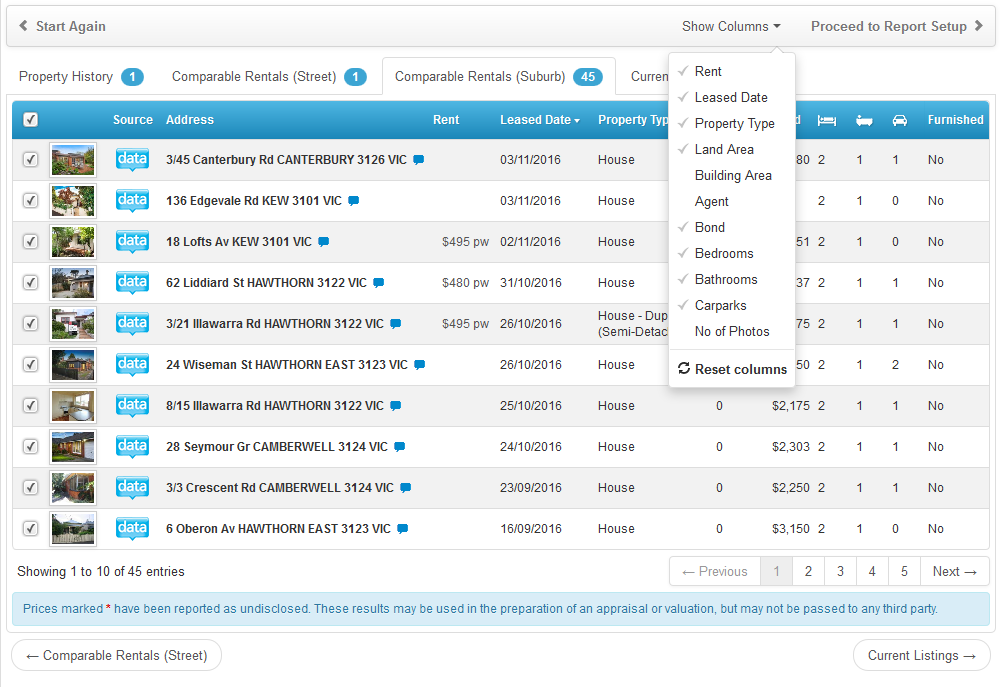The height and width of the screenshot is (687, 1000).
Task: Click the Reset columns refresh icon
Action: click(684, 369)
